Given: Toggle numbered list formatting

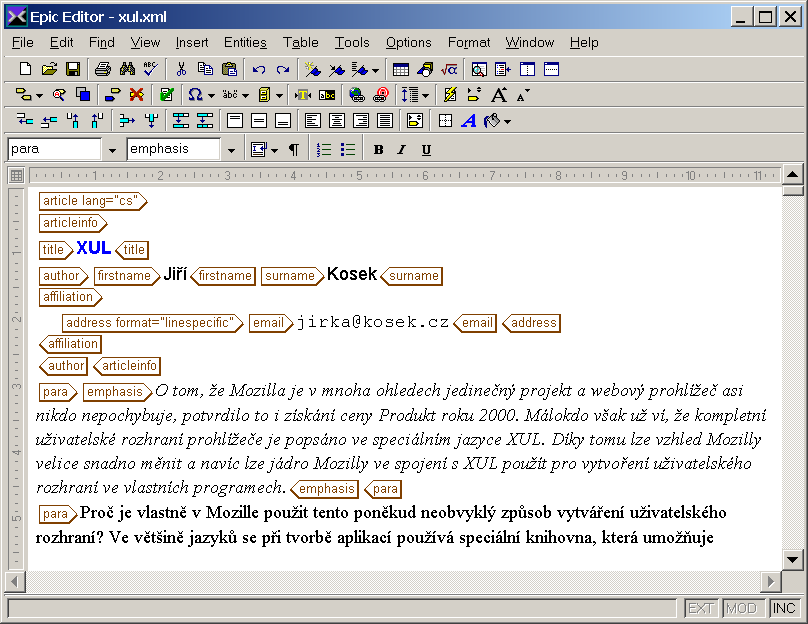Looking at the screenshot, I should point(324,149).
